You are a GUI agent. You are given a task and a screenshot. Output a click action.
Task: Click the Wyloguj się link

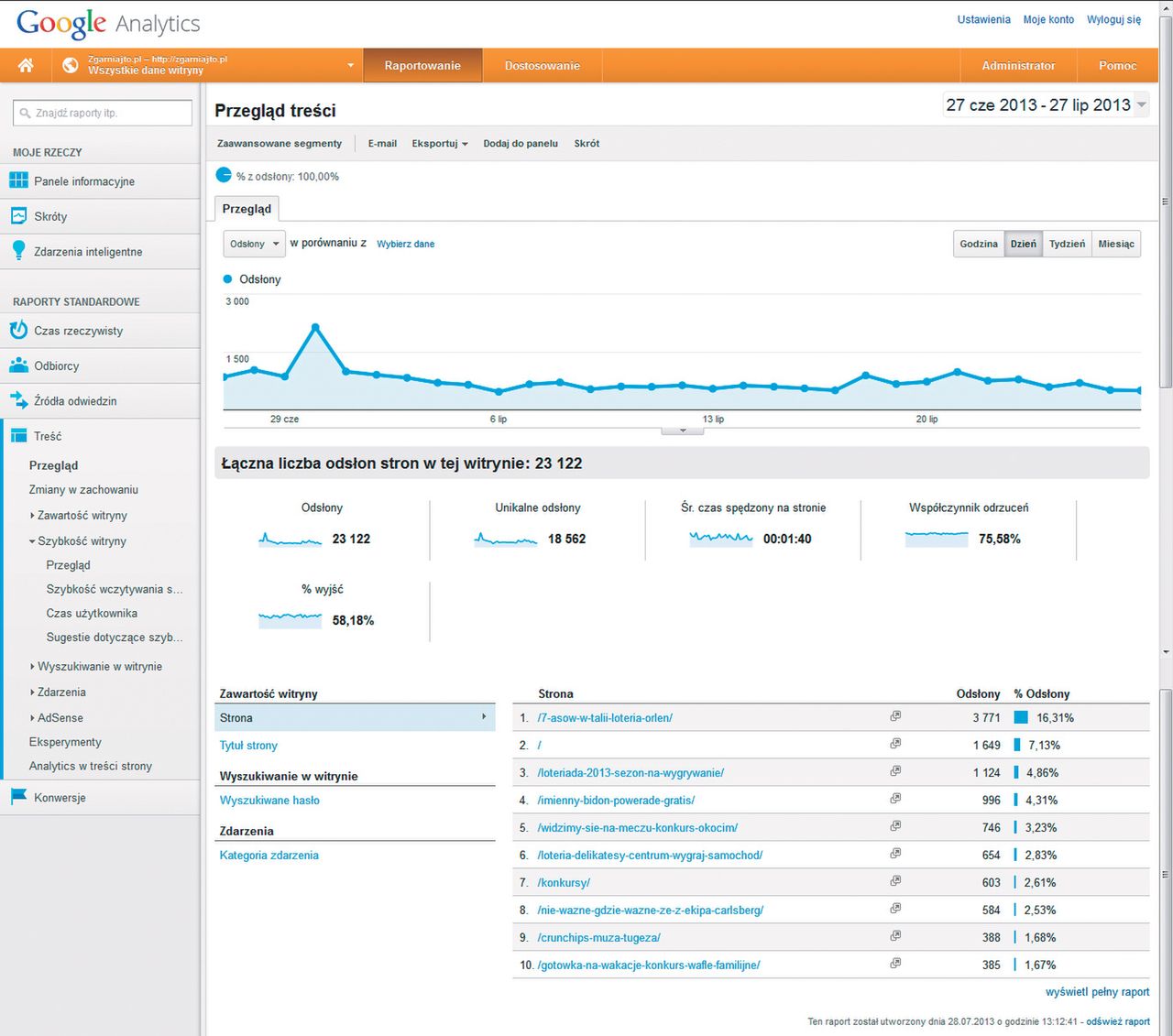click(x=1114, y=19)
